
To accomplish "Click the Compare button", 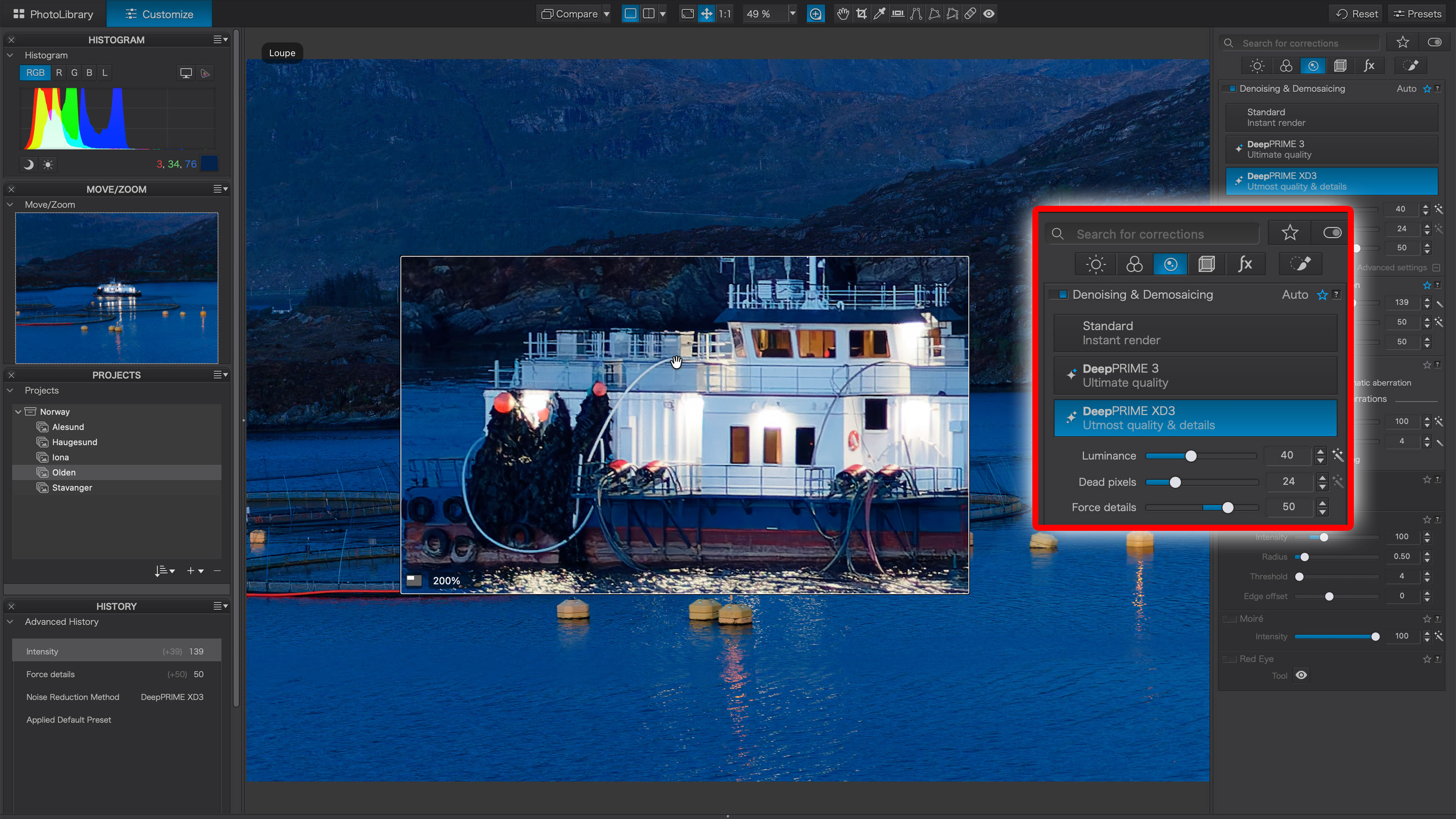I will pyautogui.click(x=570, y=14).
